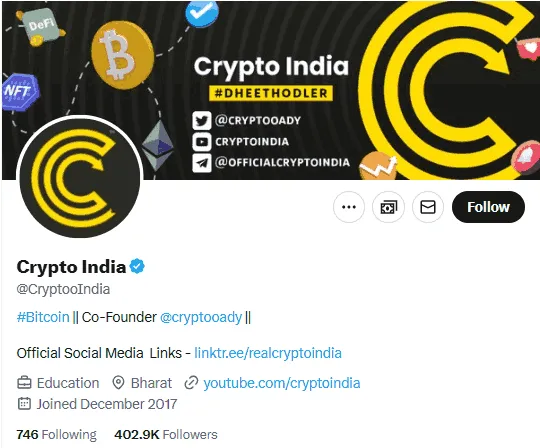View the 402.9K Followers list
The image size is (540, 448).
(x=166, y=435)
